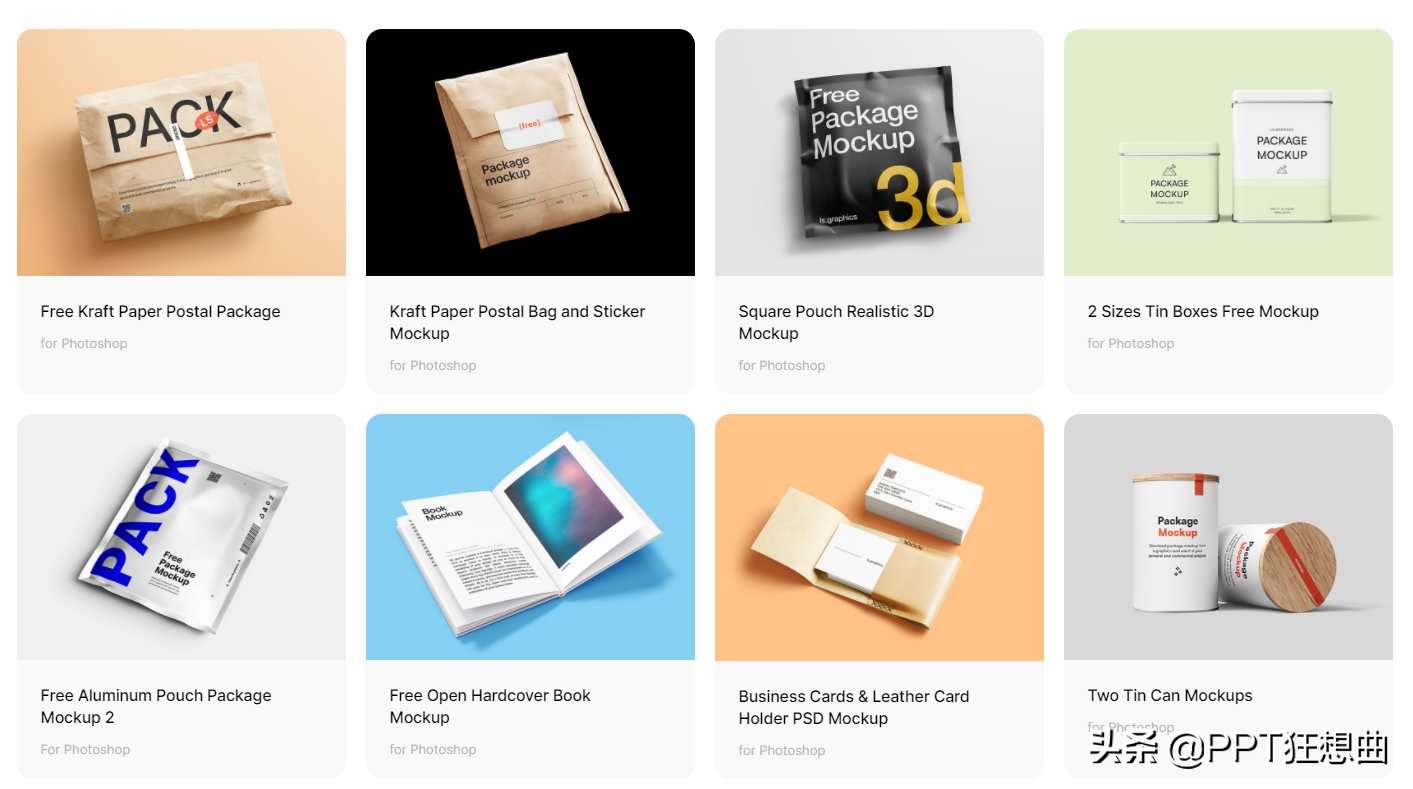Image resolution: width=1413 pixels, height=789 pixels.
Task: View the green tin boxes mockup image
Action: [1228, 152]
